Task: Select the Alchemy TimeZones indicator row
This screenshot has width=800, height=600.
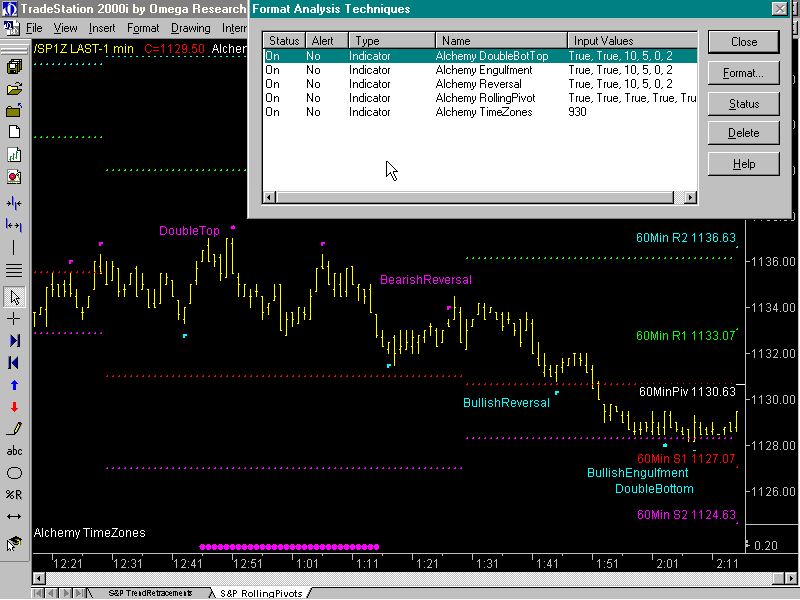Action: (480, 112)
